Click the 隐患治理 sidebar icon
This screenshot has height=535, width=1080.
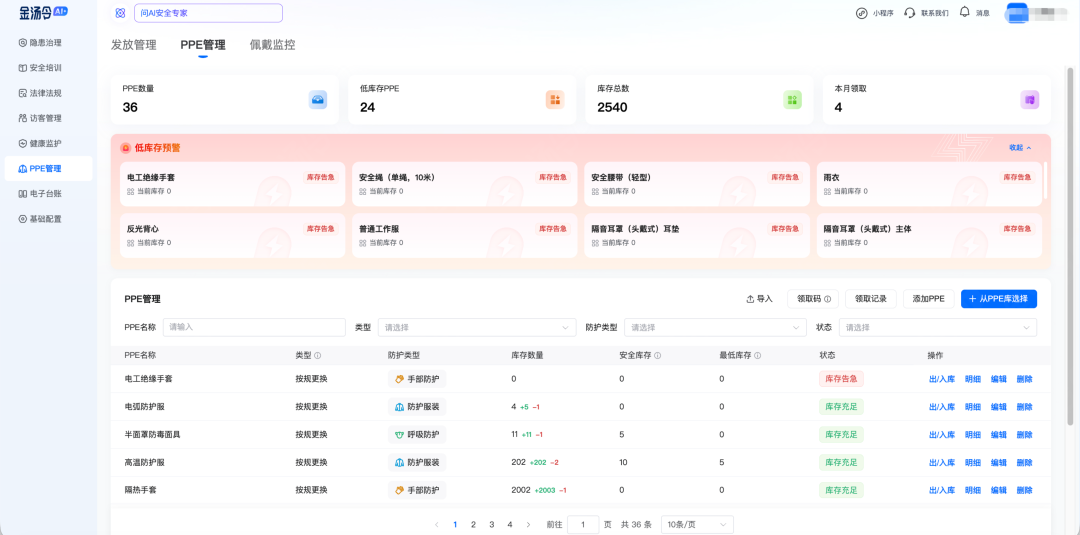click(x=23, y=43)
